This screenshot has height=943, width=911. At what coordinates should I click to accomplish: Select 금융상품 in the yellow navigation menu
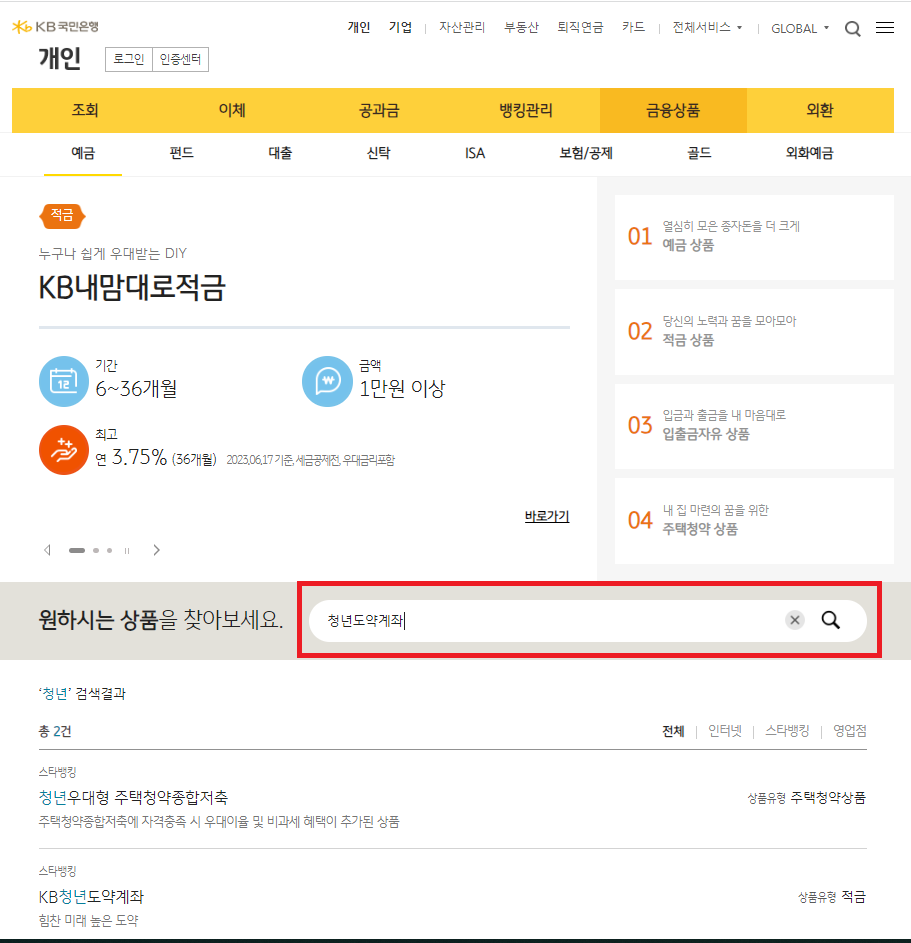click(x=672, y=111)
